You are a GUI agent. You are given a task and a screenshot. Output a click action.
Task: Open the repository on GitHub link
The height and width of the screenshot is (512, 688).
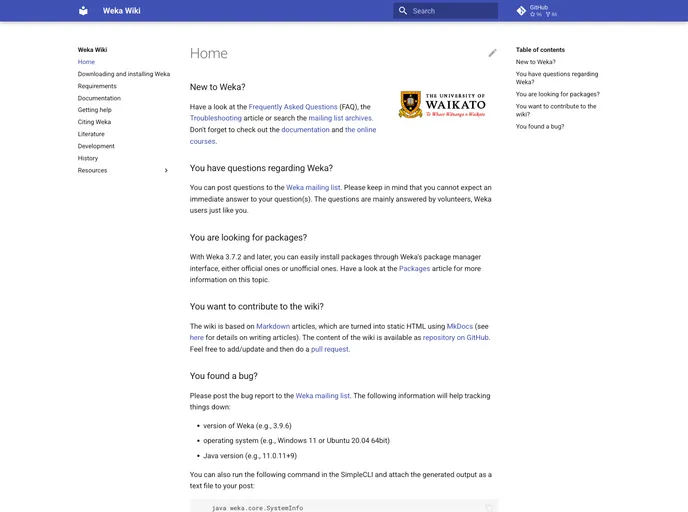click(x=455, y=337)
